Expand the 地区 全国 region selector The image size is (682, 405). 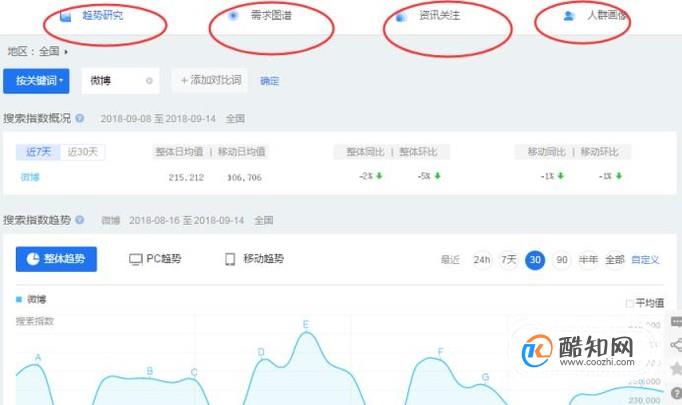click(x=38, y=51)
